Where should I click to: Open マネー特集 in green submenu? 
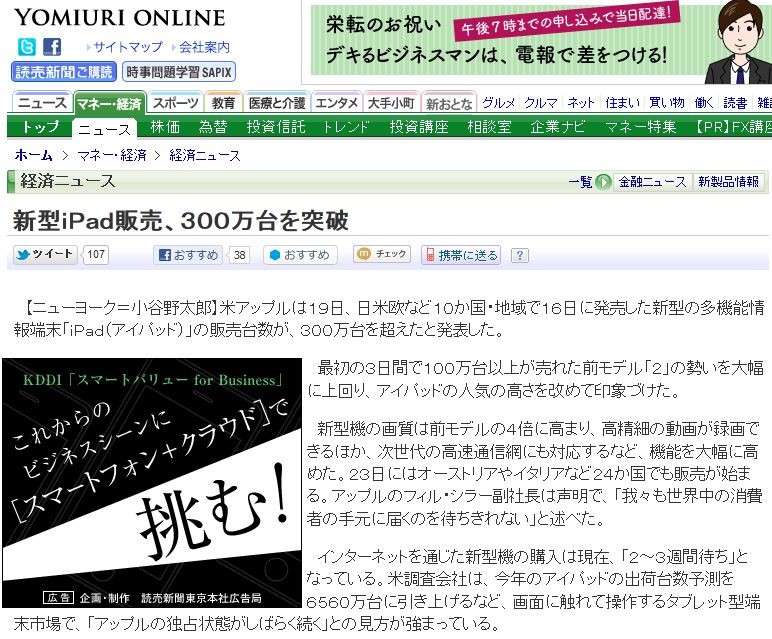(x=640, y=127)
